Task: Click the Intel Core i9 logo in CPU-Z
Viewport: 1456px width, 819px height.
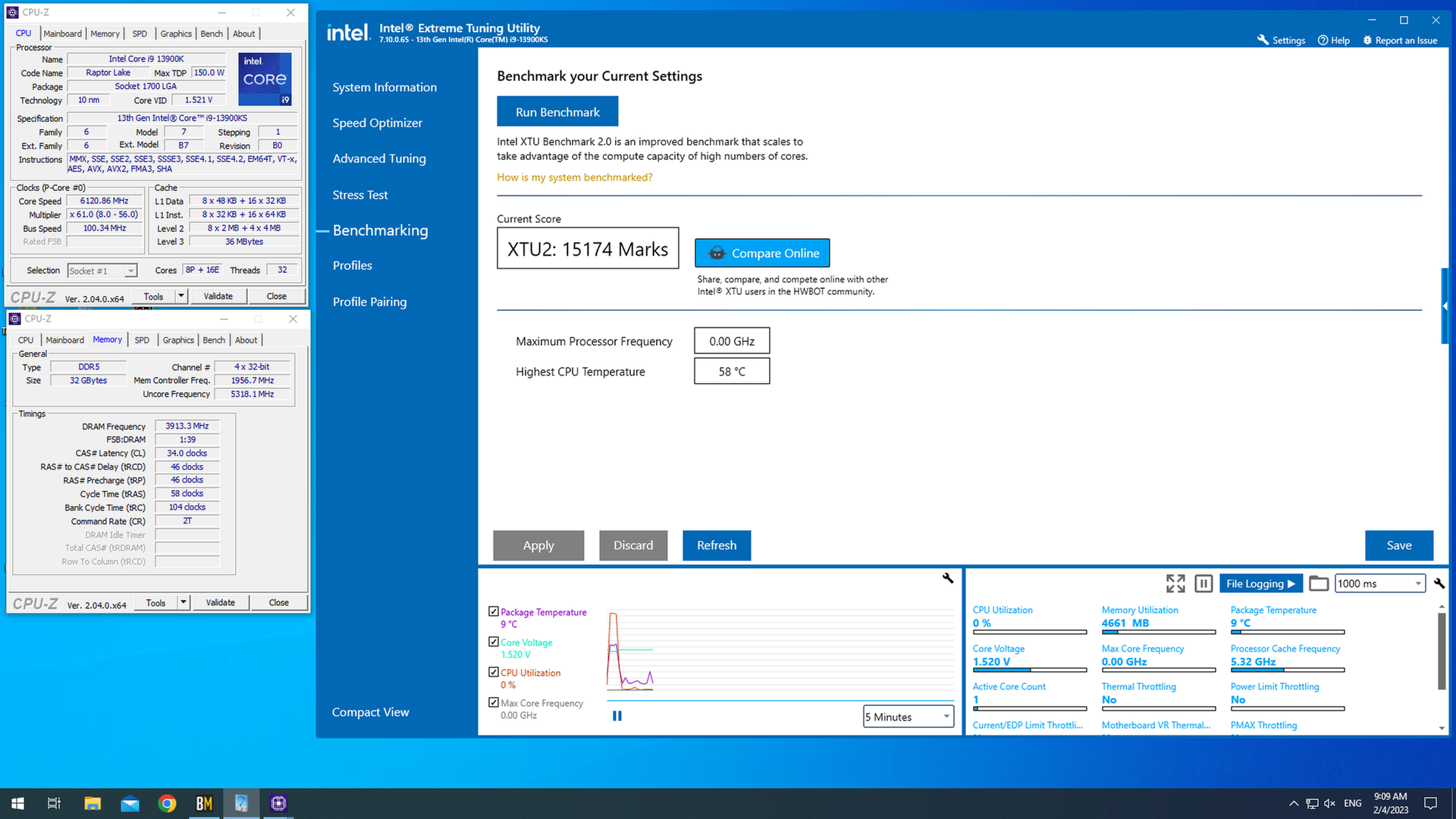Action: [265, 78]
